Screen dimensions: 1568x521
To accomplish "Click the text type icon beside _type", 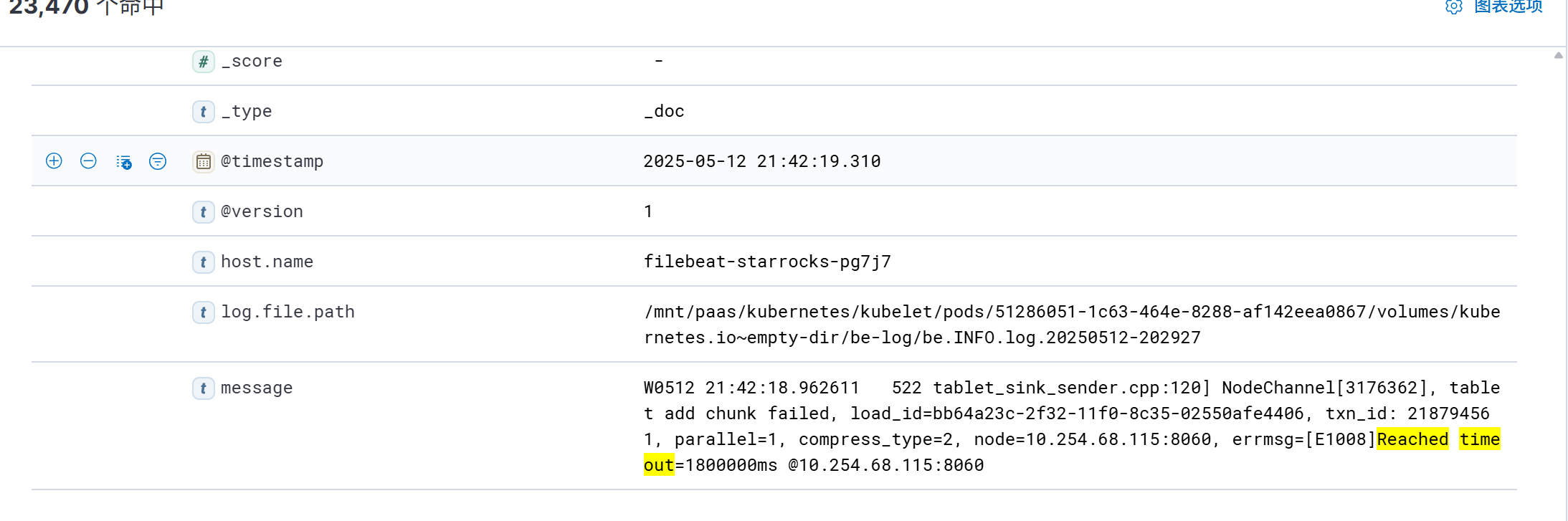I will (204, 112).
